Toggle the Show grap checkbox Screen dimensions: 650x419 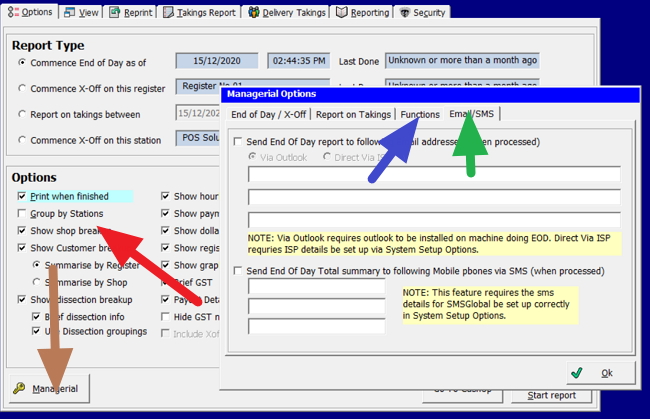point(165,265)
